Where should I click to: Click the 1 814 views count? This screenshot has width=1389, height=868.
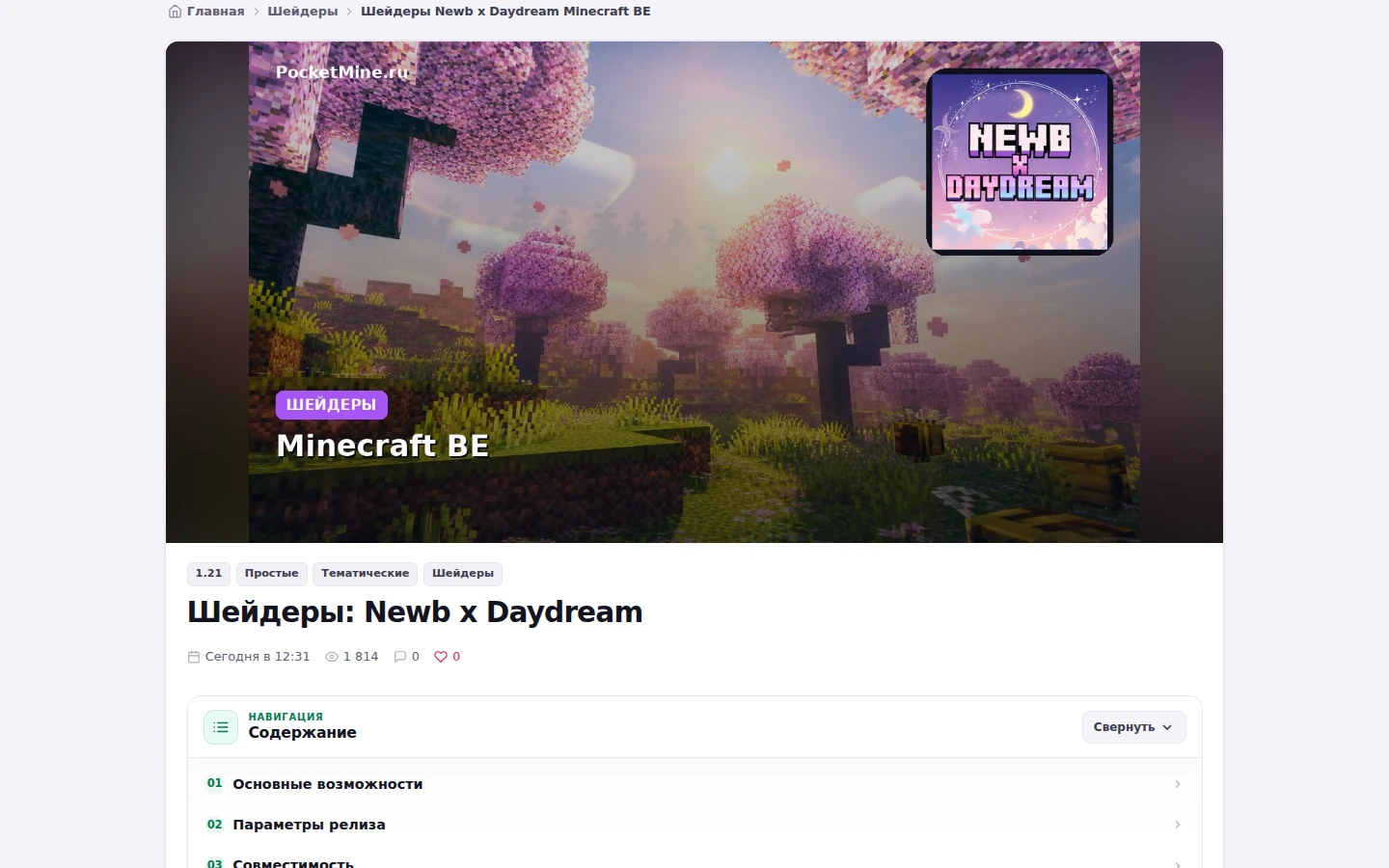pyautogui.click(x=361, y=657)
